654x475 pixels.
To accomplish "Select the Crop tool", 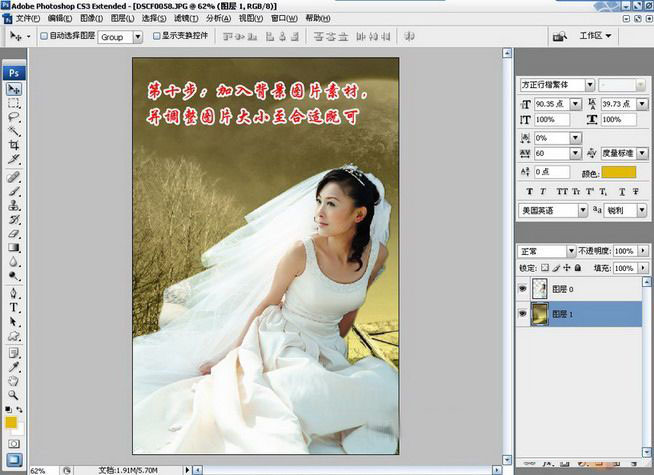I will click(15, 145).
